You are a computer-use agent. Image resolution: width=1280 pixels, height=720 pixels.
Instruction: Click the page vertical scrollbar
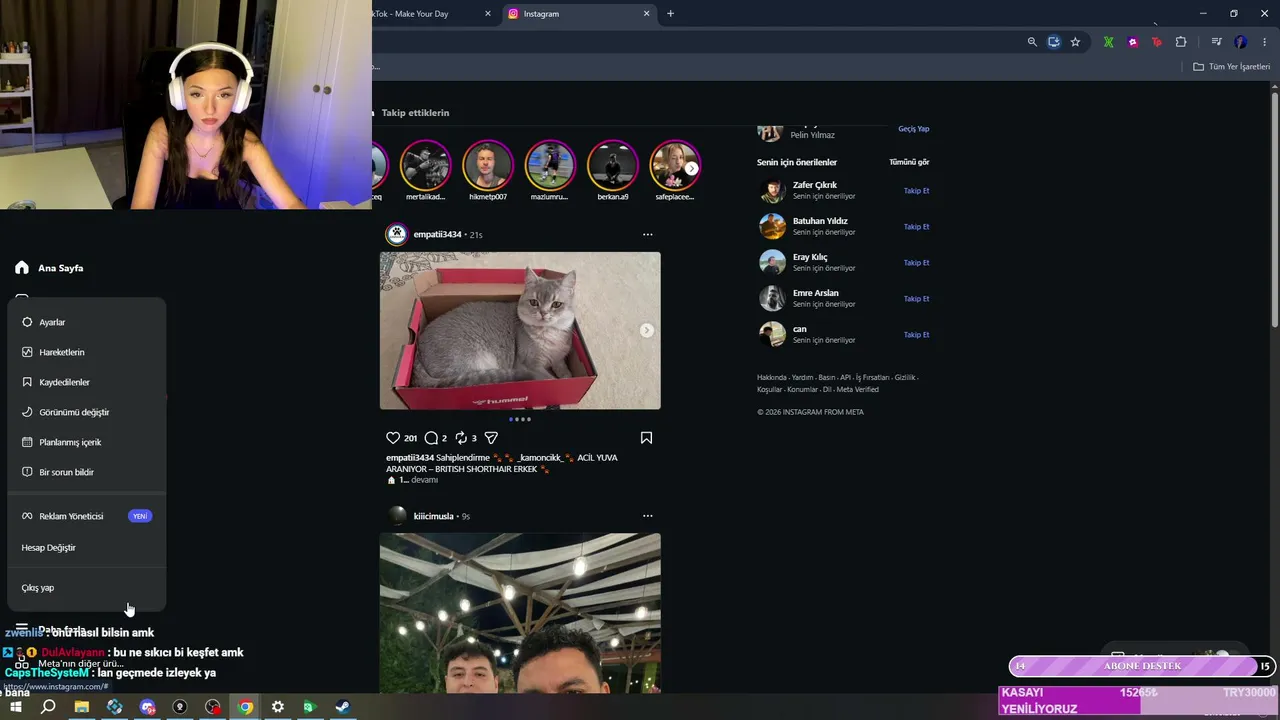(1274, 210)
